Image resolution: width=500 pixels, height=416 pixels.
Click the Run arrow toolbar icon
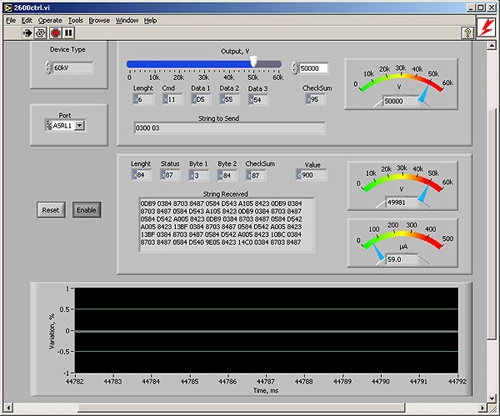click(x=27, y=33)
